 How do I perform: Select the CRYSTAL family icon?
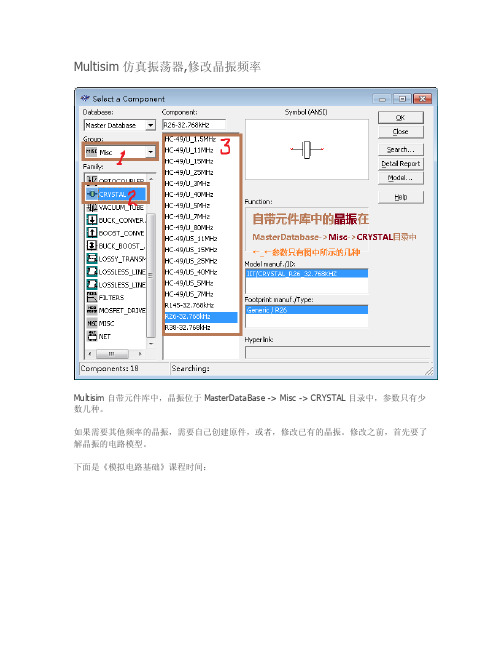[x=92, y=194]
